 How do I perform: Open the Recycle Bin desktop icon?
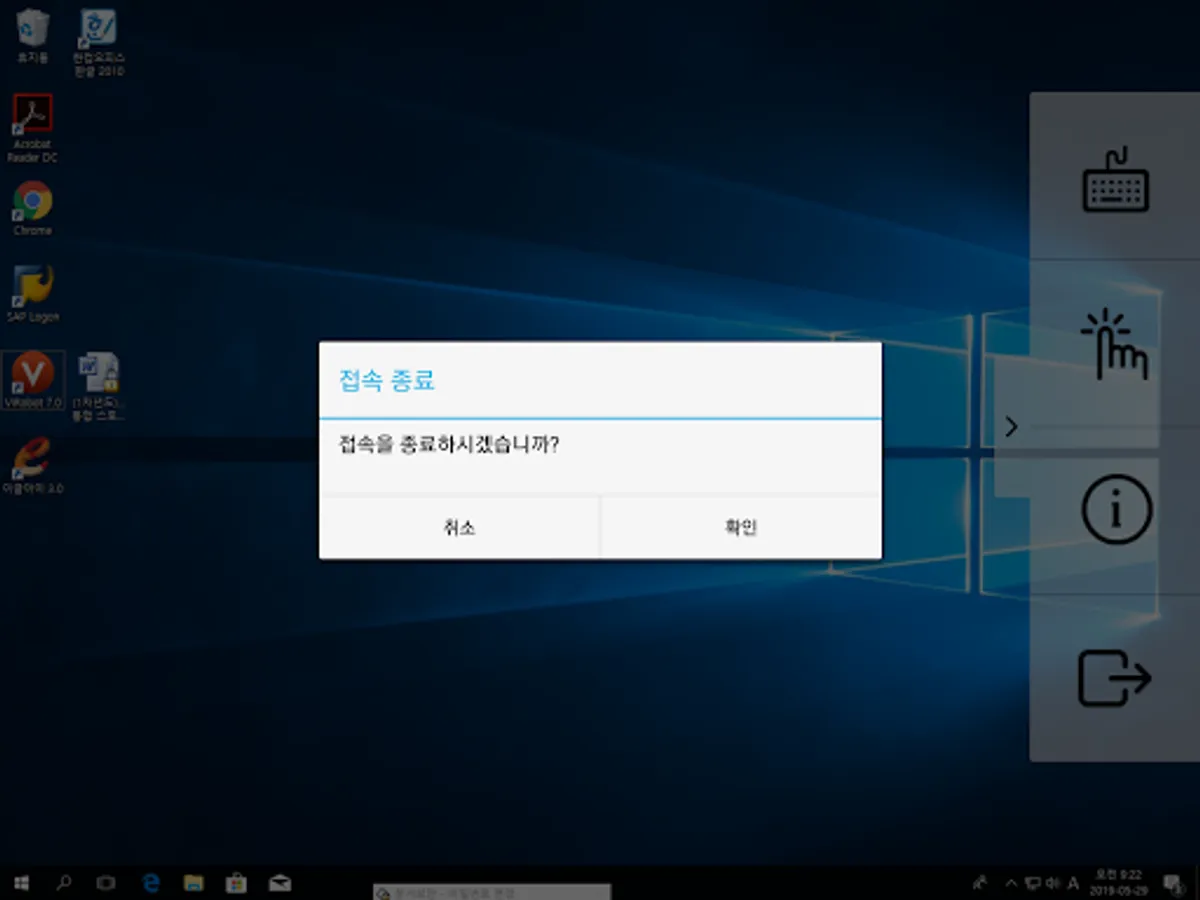33,38
